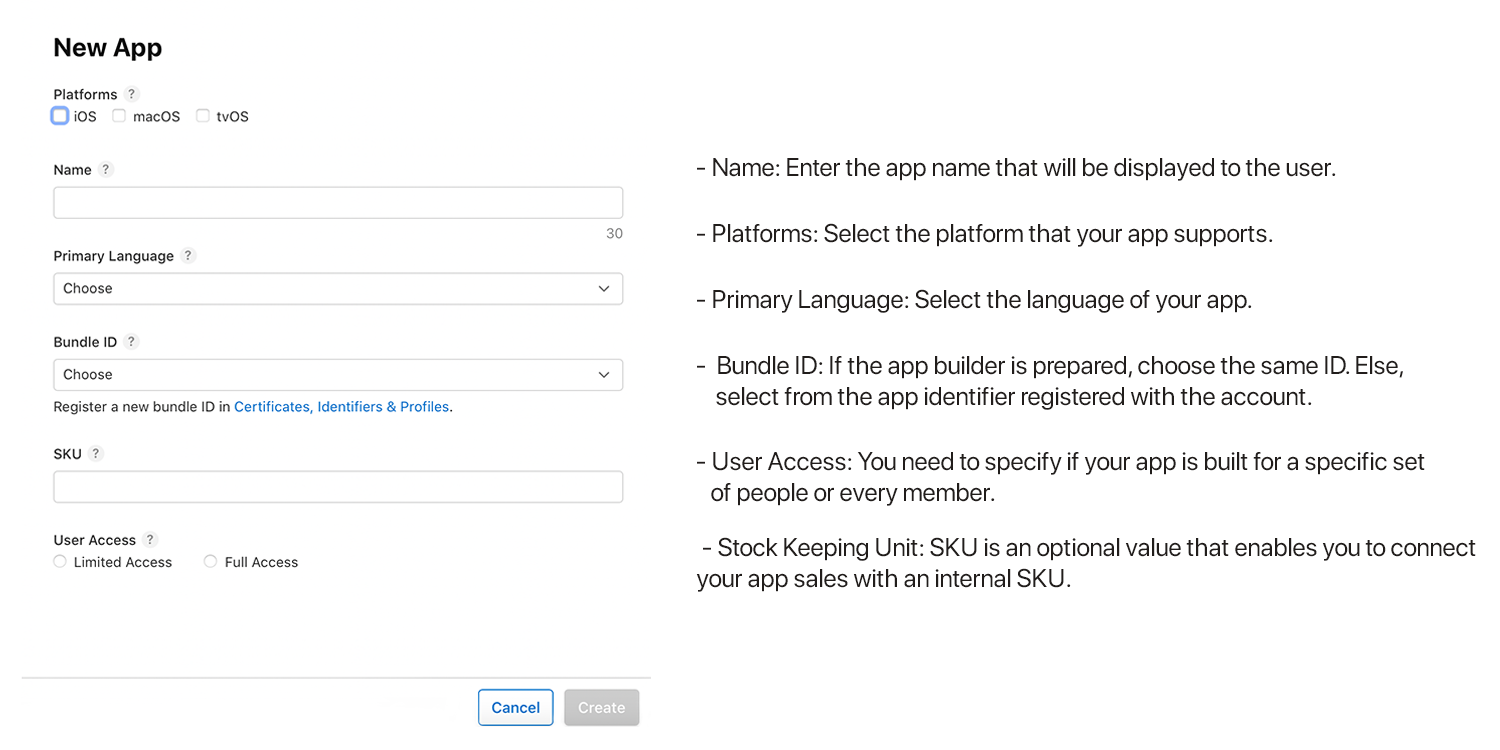Viewport: 1500px width, 750px height.
Task: Open Certificates, Identifiers & Profiles link
Action: click(x=341, y=407)
